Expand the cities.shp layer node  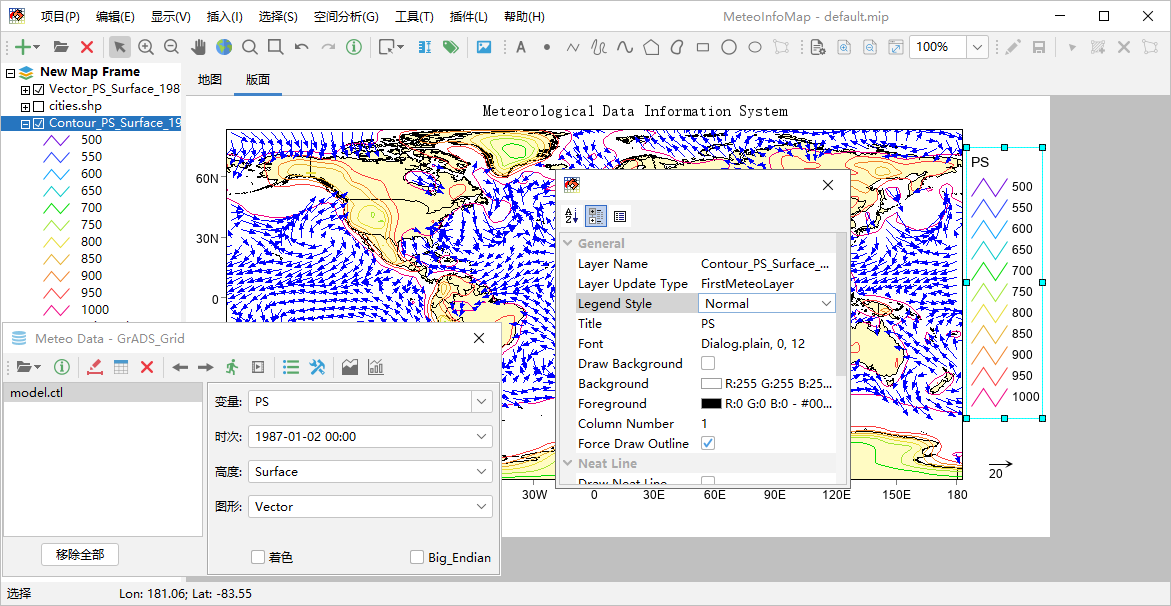click(26, 106)
